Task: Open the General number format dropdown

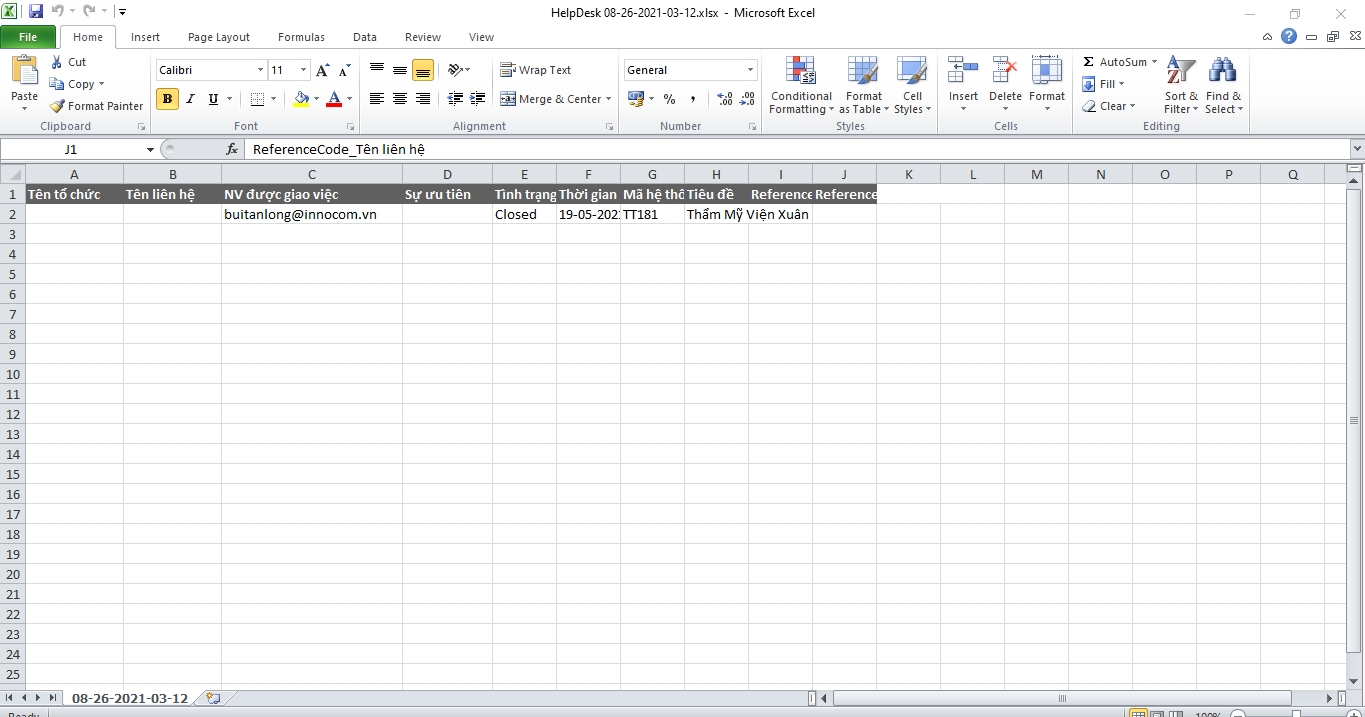Action: point(750,70)
